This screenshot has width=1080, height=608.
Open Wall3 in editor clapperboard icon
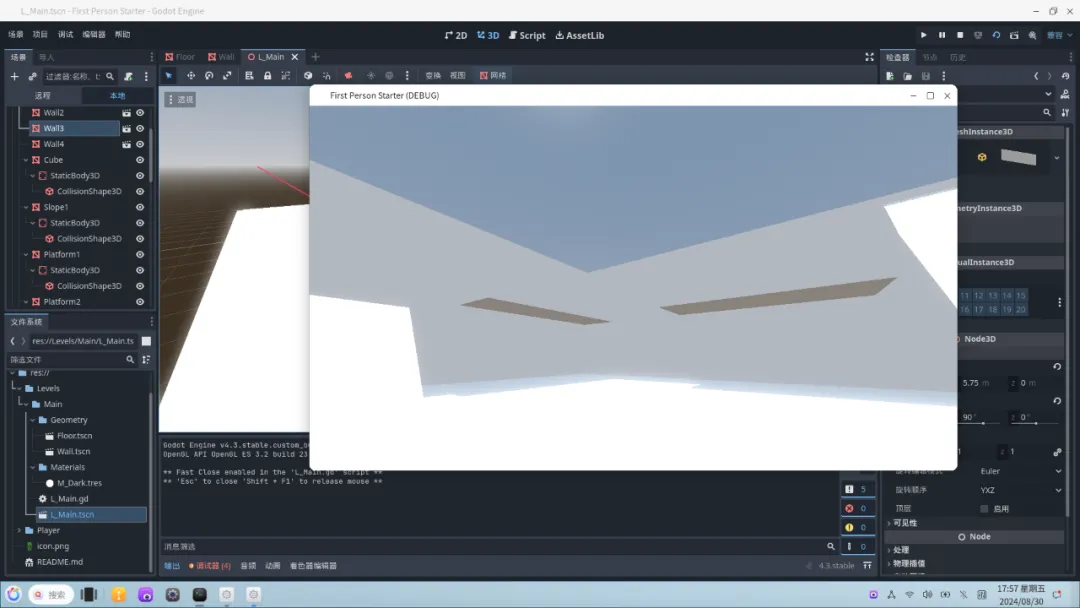tap(126, 129)
